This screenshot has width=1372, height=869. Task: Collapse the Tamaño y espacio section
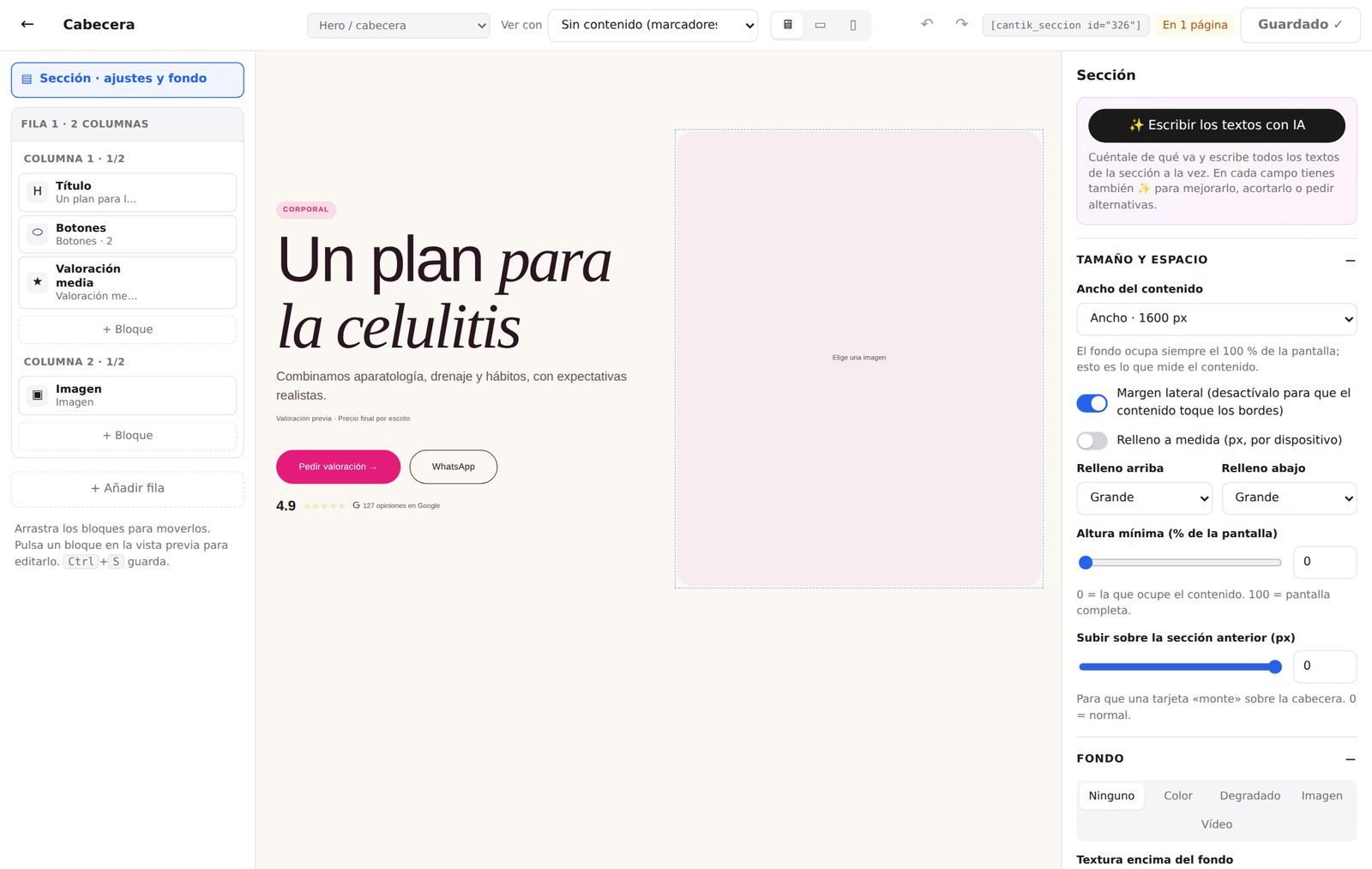(x=1351, y=260)
